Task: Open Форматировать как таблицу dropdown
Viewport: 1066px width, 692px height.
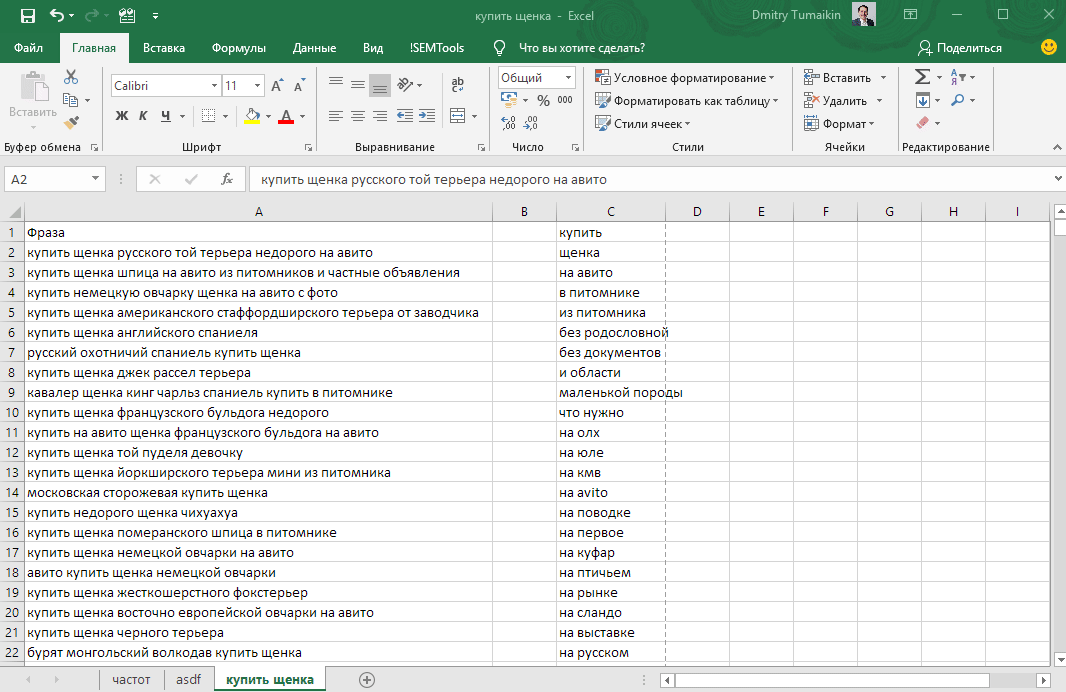Action: (687, 101)
